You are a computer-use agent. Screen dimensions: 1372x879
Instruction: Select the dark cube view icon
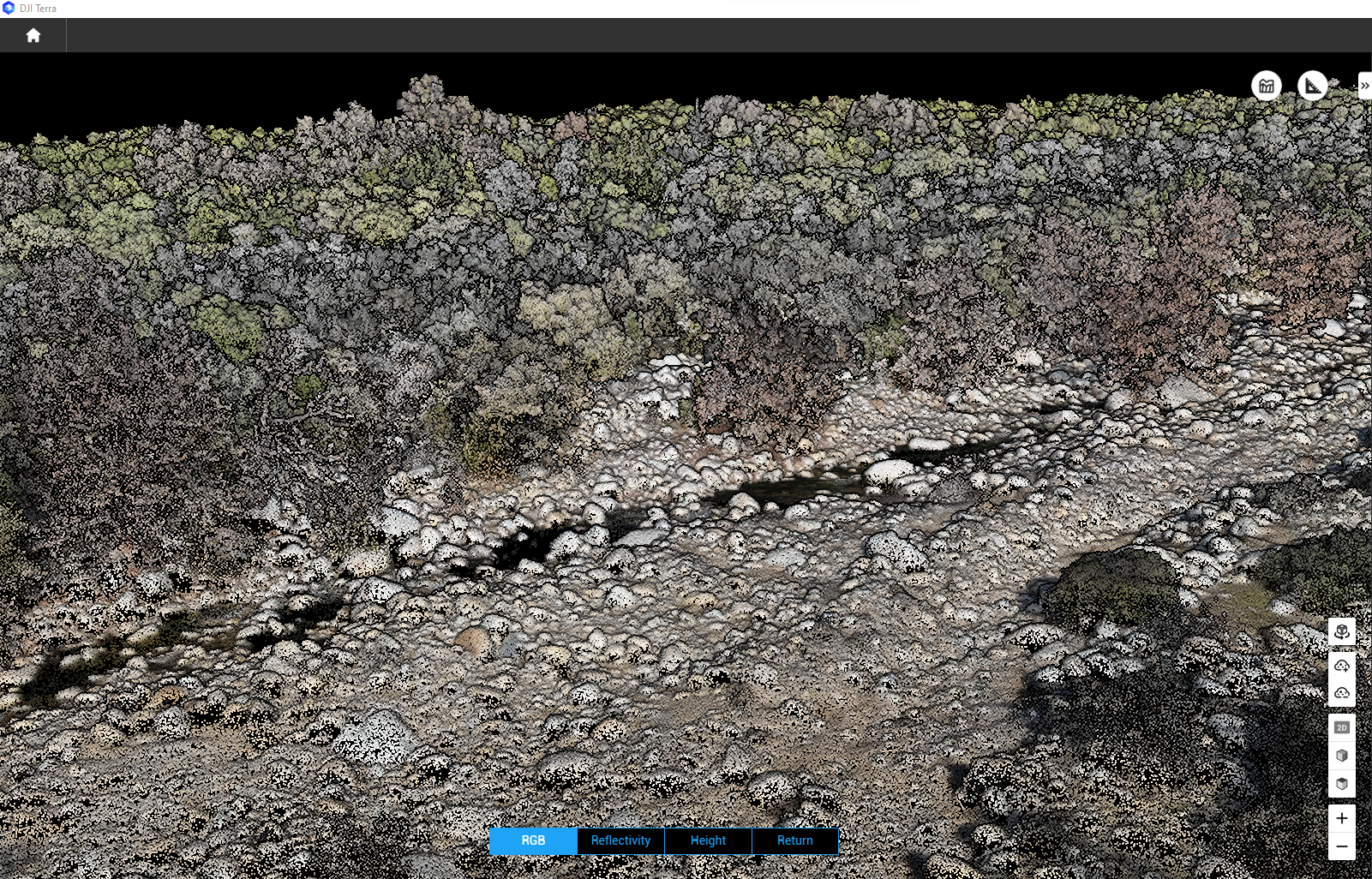coord(1341,782)
